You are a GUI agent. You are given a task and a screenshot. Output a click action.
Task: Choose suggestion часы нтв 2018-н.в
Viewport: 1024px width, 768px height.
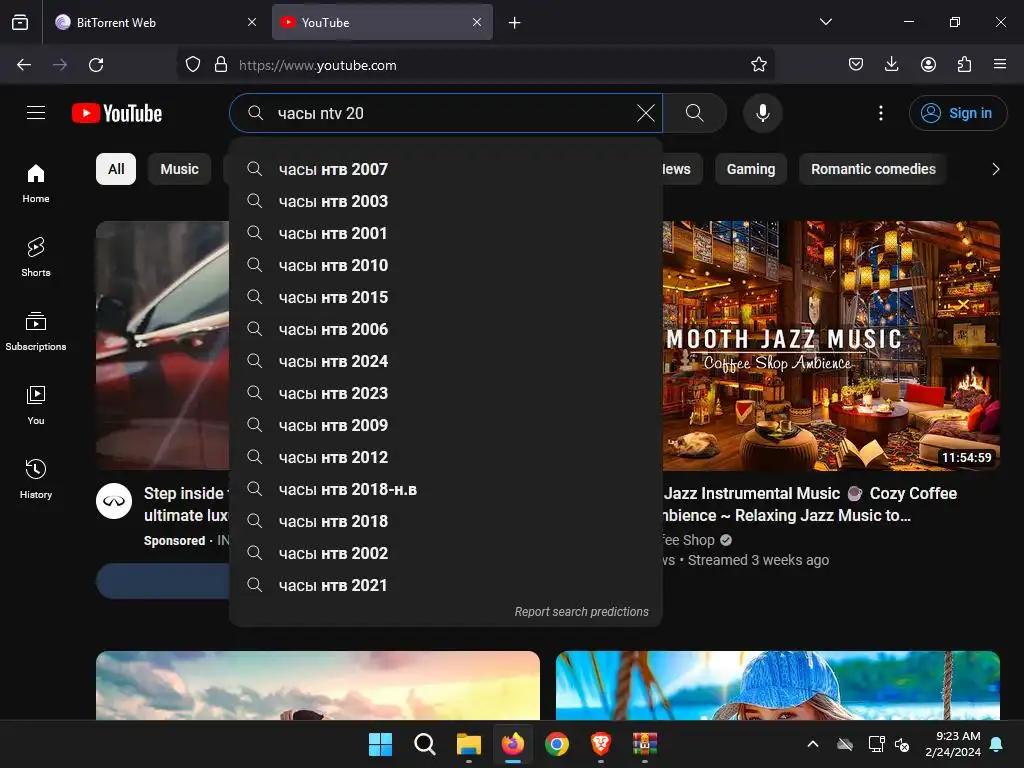click(x=446, y=489)
